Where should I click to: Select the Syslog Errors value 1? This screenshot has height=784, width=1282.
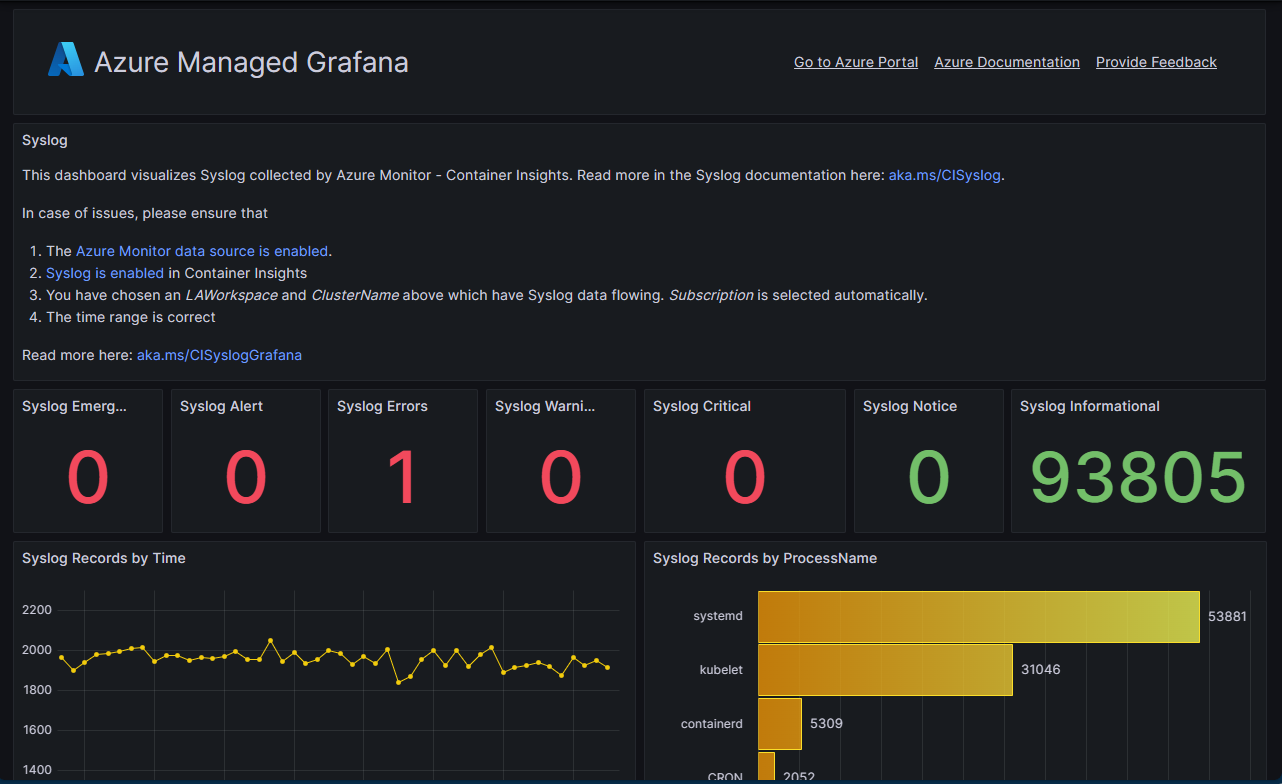(403, 478)
